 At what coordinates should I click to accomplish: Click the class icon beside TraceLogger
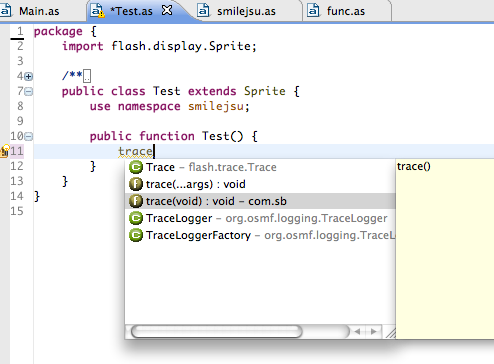click(136, 218)
